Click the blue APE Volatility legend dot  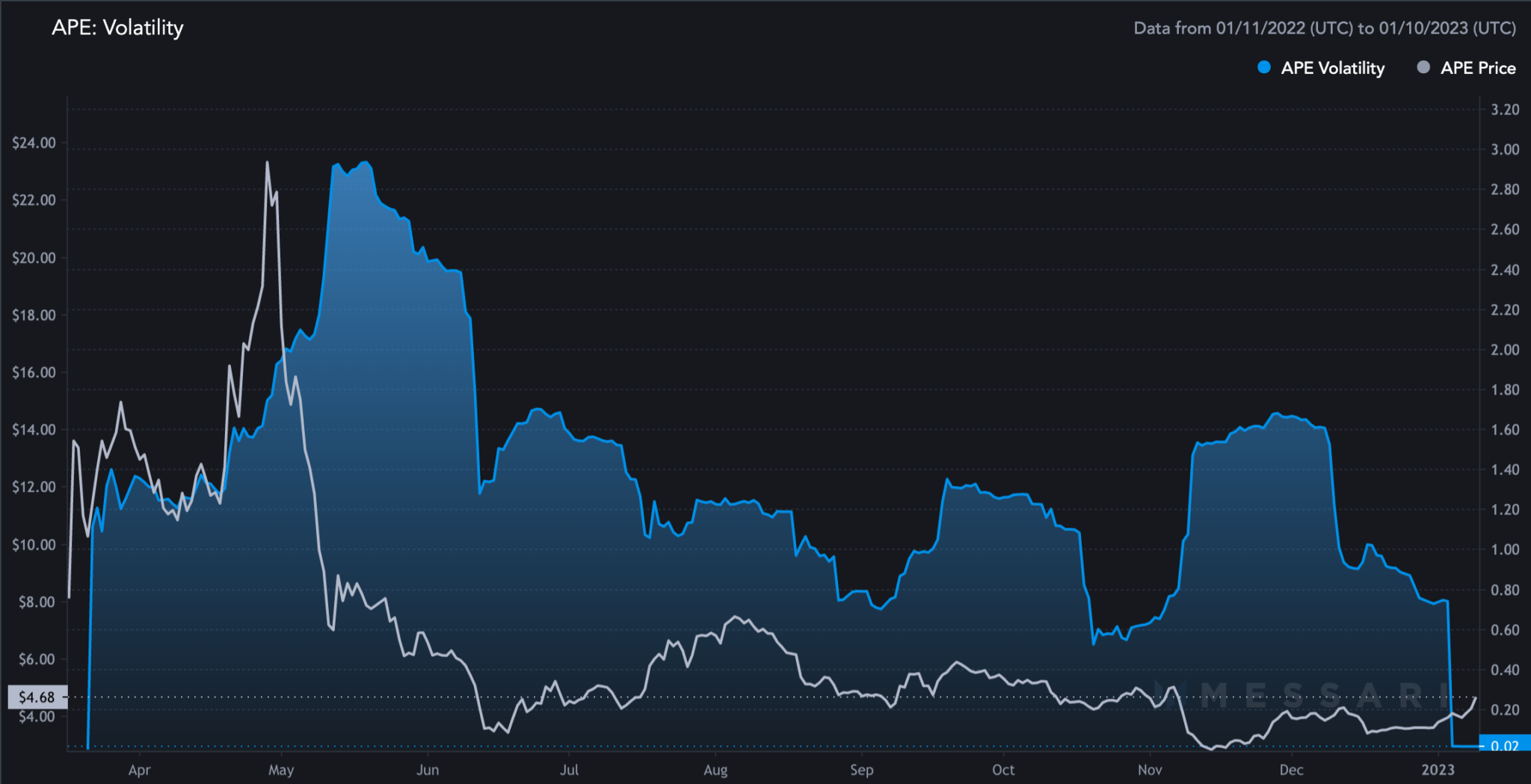tap(1264, 67)
